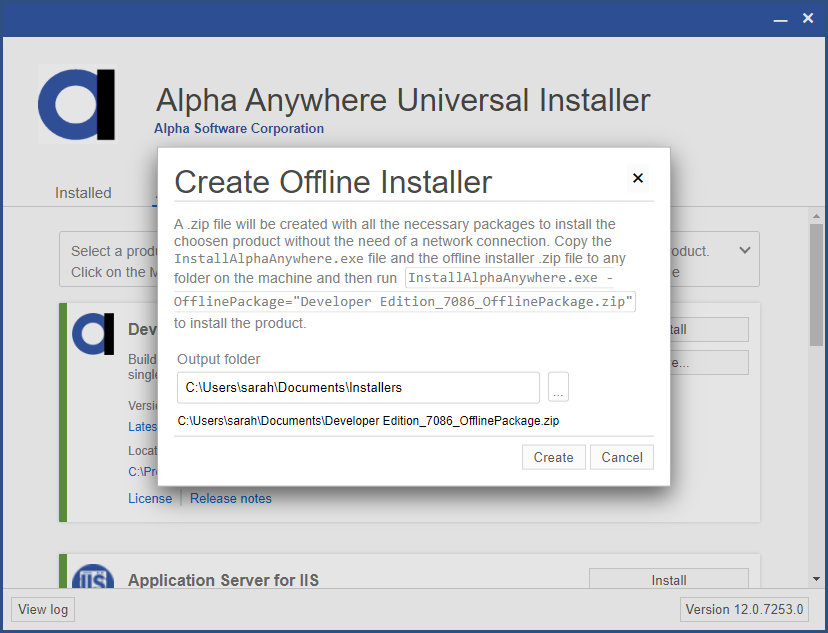
Task: Open the Release notes link
Action: tap(231, 498)
